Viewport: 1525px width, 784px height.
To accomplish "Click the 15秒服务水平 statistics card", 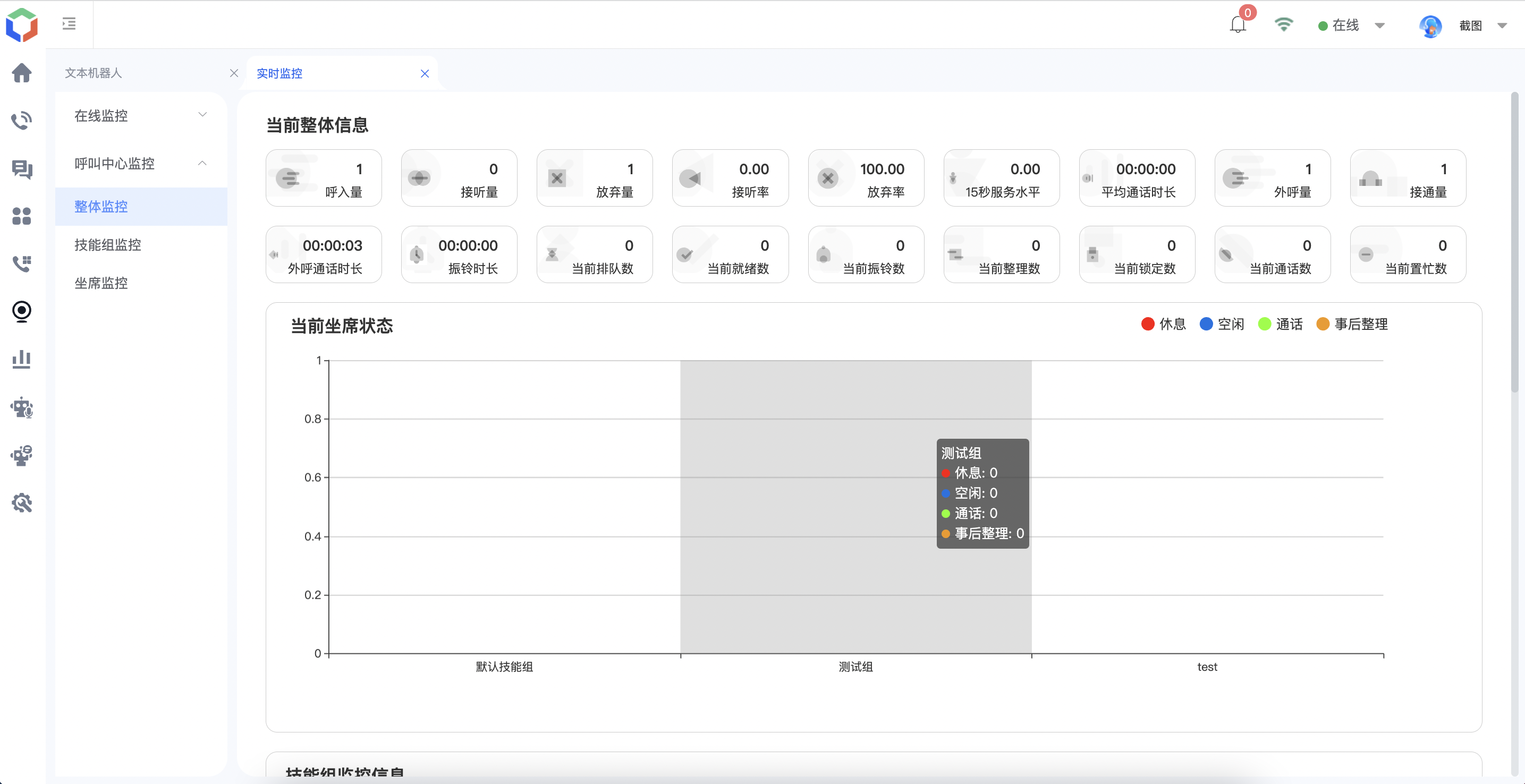I will 1001,177.
